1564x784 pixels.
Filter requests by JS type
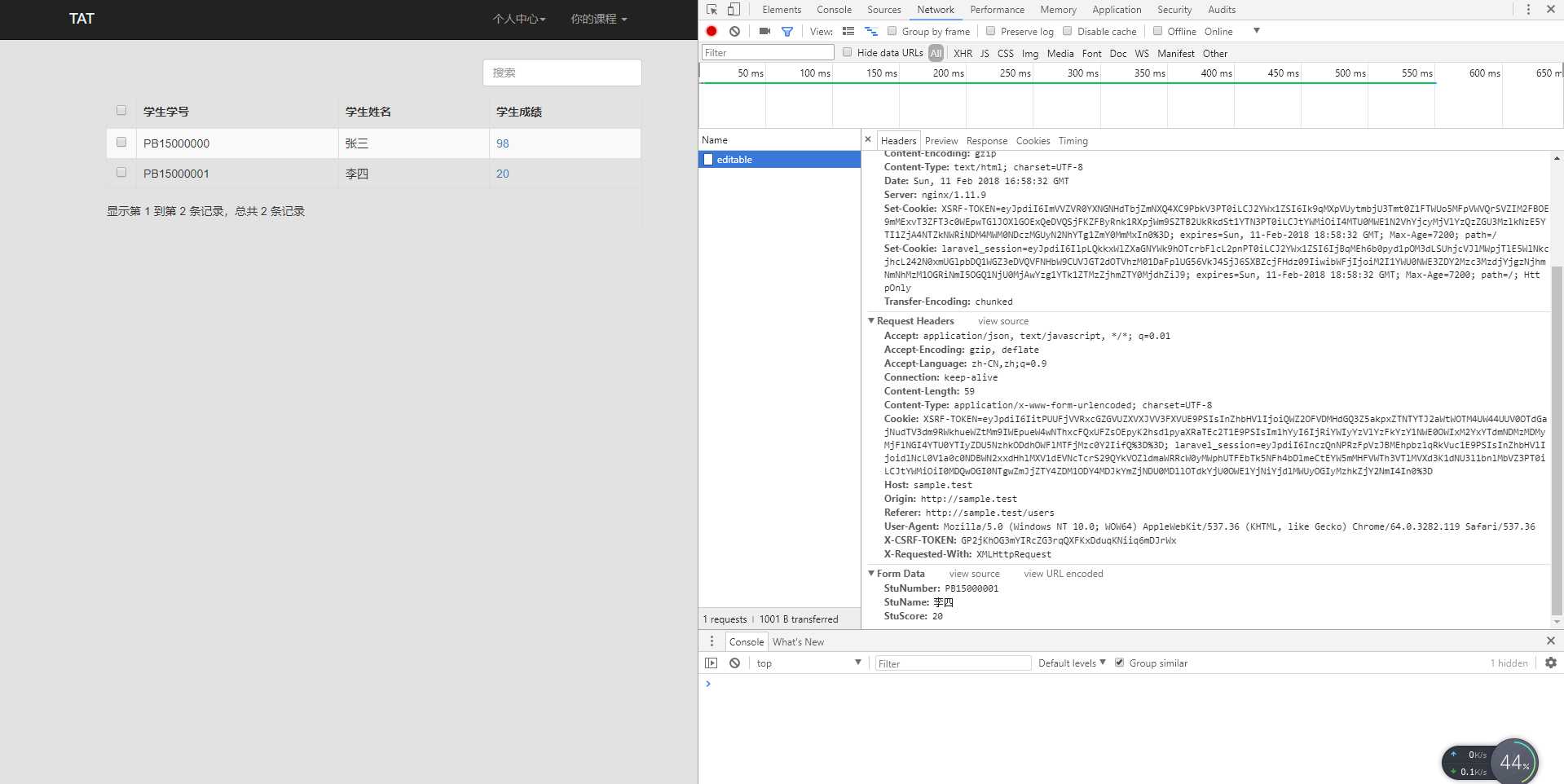pyautogui.click(x=985, y=53)
